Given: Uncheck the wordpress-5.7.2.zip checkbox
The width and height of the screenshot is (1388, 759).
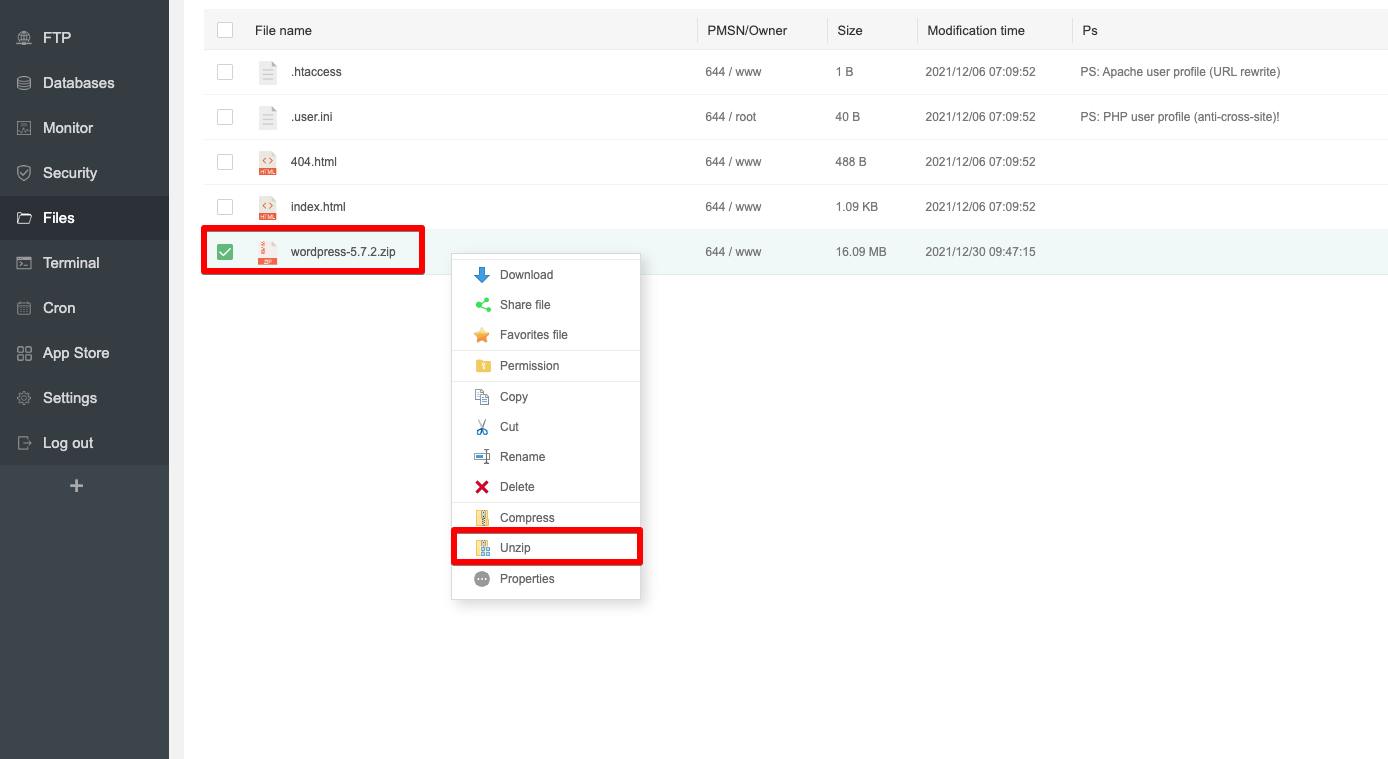Looking at the screenshot, I should click(x=225, y=252).
